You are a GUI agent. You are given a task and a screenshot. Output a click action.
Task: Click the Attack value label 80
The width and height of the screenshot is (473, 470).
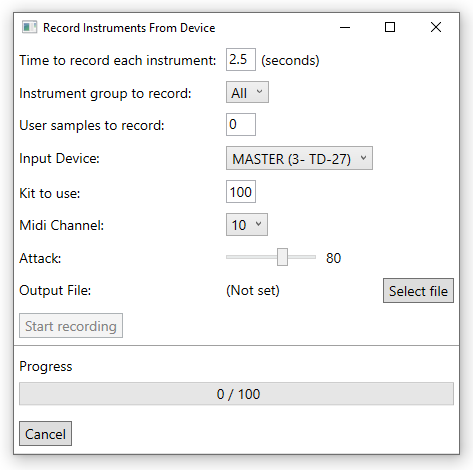click(x=333, y=258)
